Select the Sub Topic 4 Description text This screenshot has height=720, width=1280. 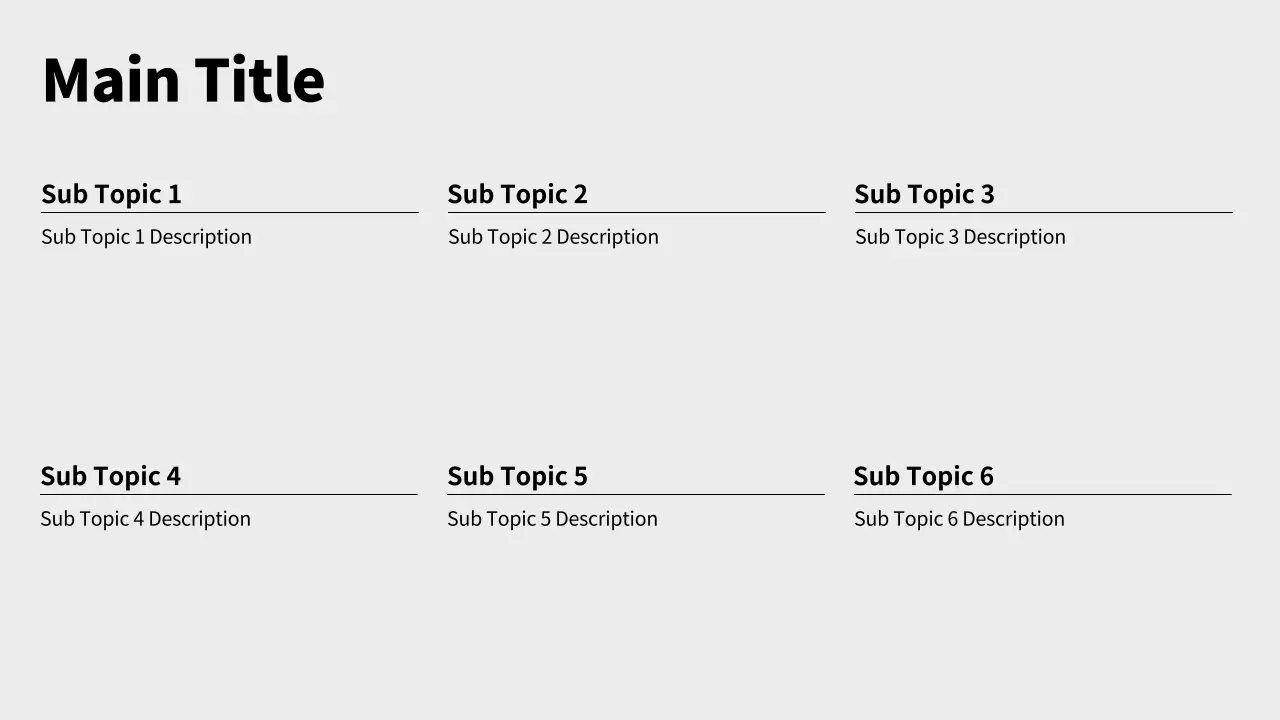tap(145, 519)
